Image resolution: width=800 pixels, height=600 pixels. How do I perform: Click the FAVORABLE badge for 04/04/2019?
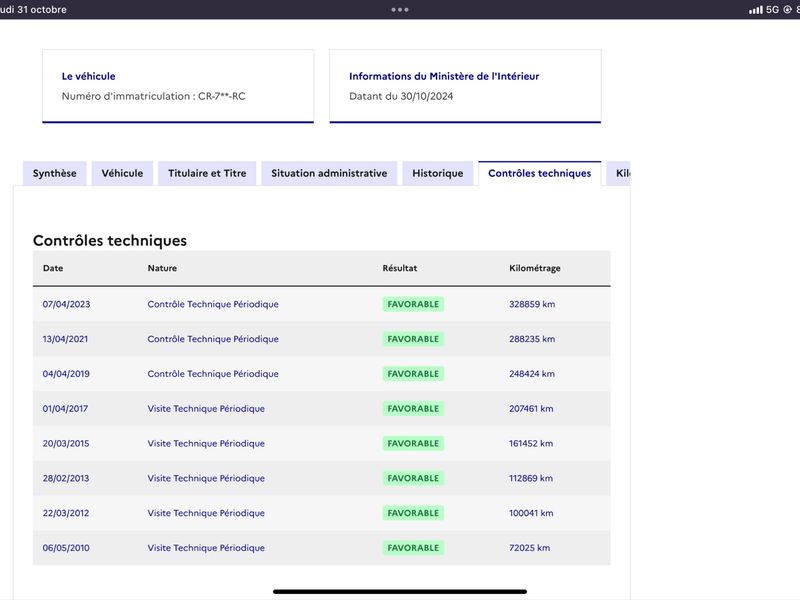(413, 373)
